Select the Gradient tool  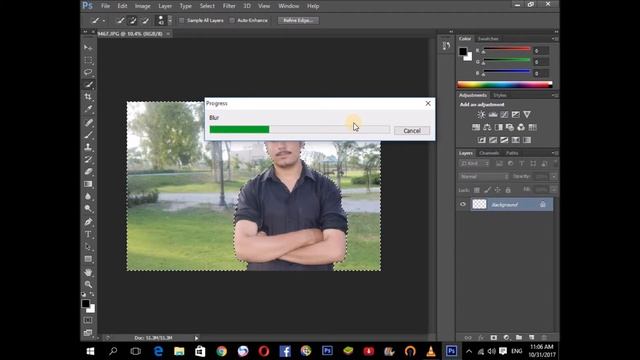pyautogui.click(x=88, y=184)
